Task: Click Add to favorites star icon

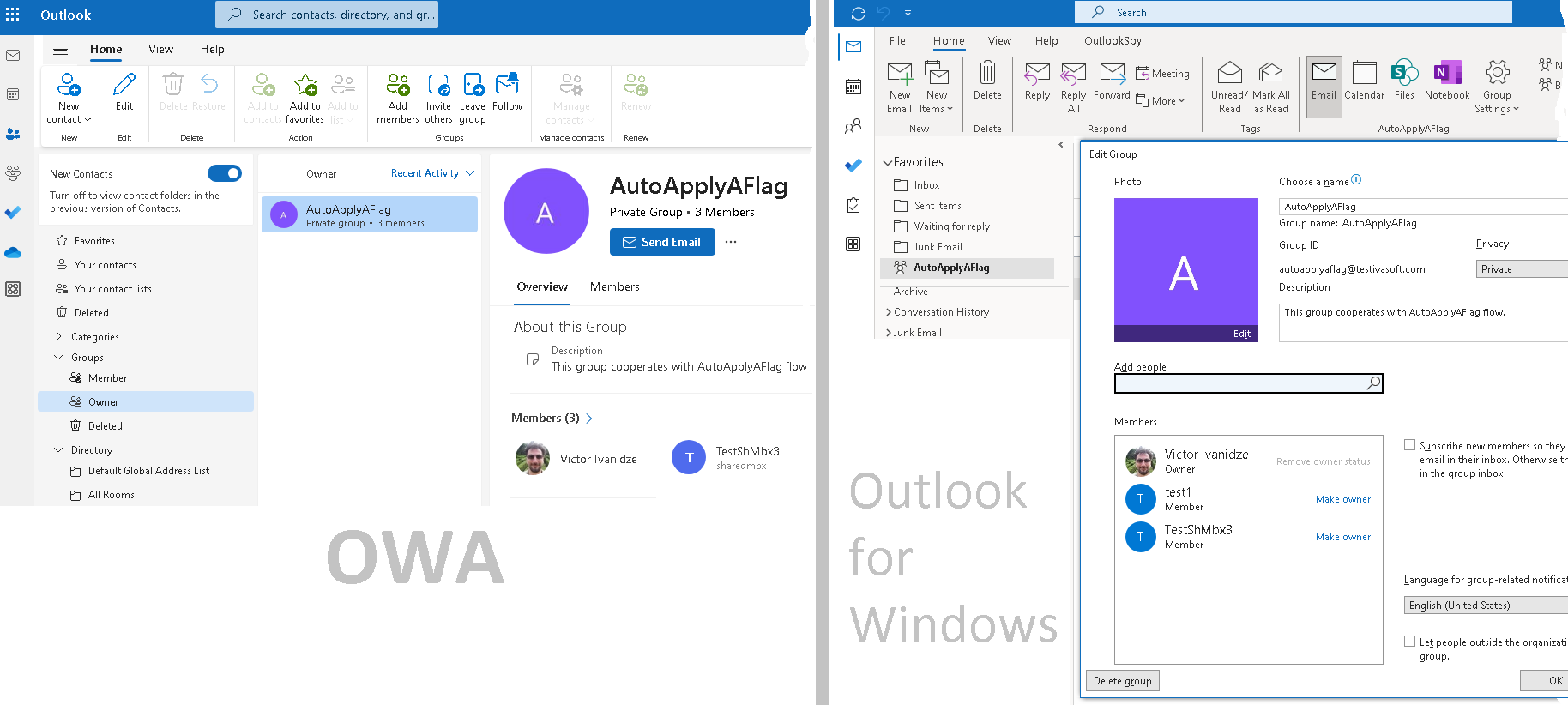Action: pos(305,85)
